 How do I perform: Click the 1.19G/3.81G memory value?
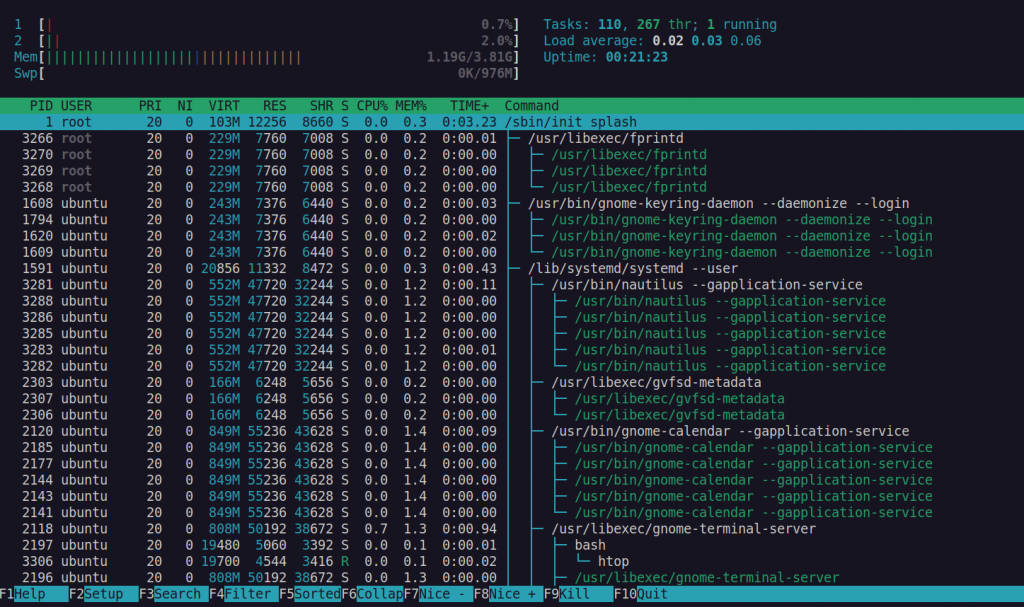pyautogui.click(x=470, y=57)
